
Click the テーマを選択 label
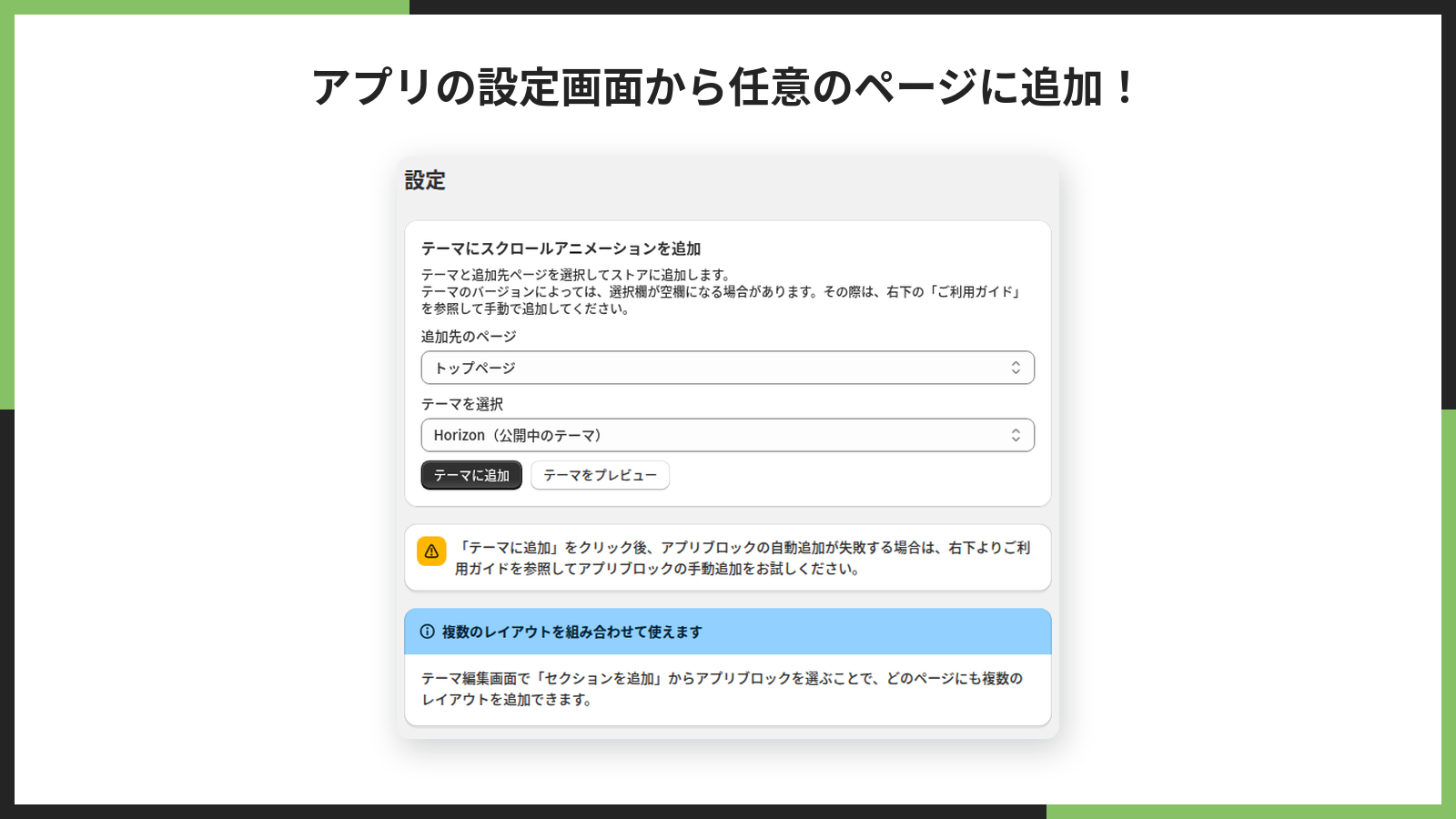pos(462,404)
